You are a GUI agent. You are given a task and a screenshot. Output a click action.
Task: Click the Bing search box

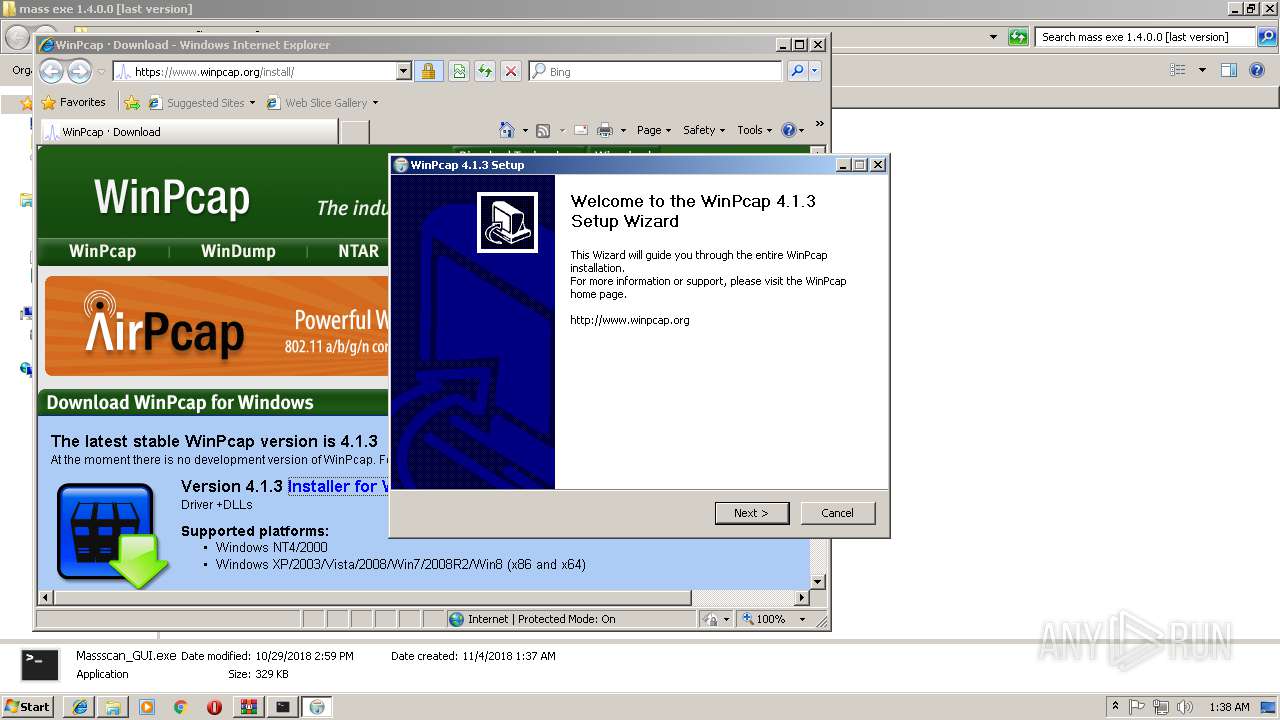tap(655, 71)
